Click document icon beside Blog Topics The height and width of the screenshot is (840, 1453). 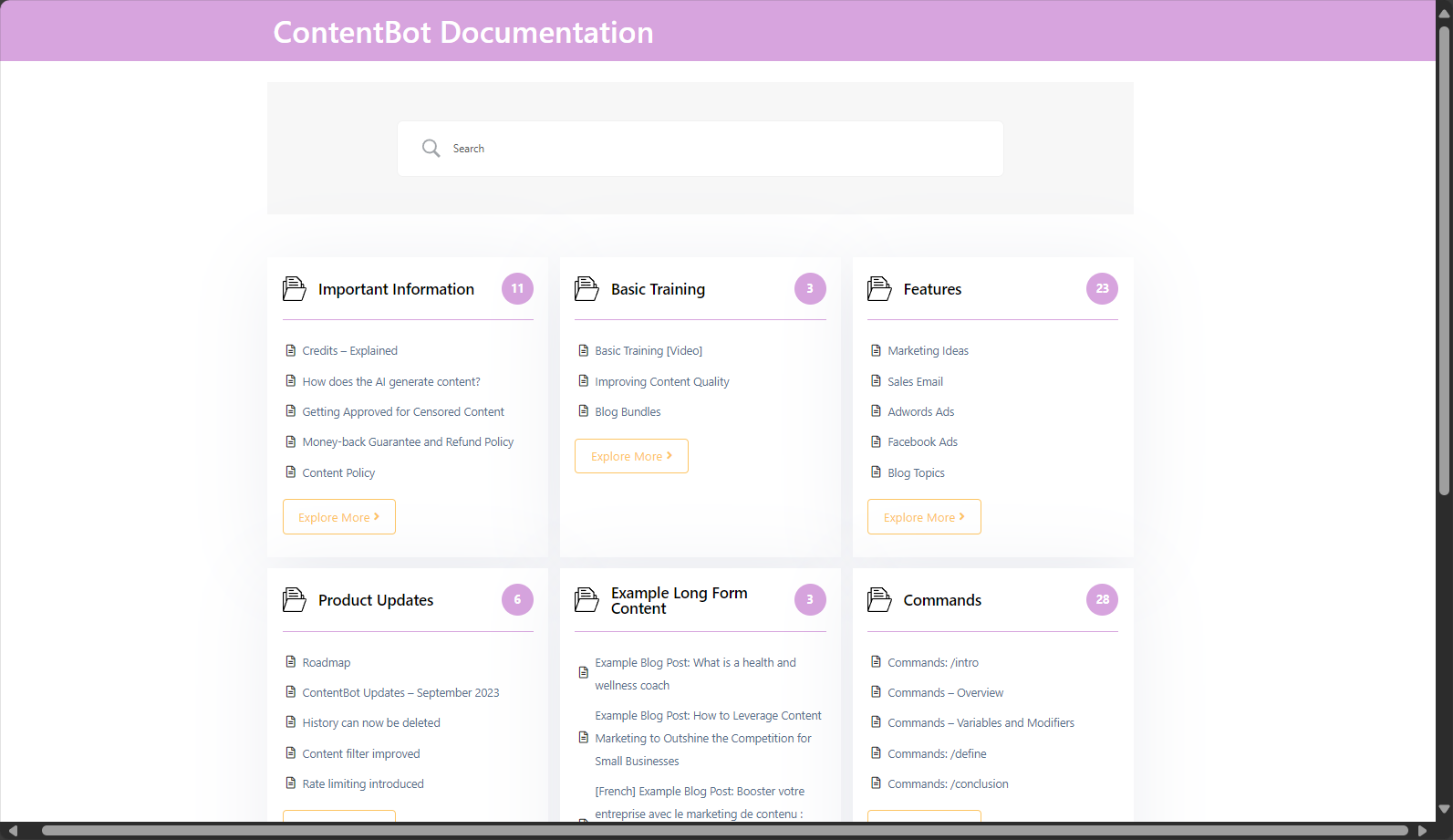[877, 472]
